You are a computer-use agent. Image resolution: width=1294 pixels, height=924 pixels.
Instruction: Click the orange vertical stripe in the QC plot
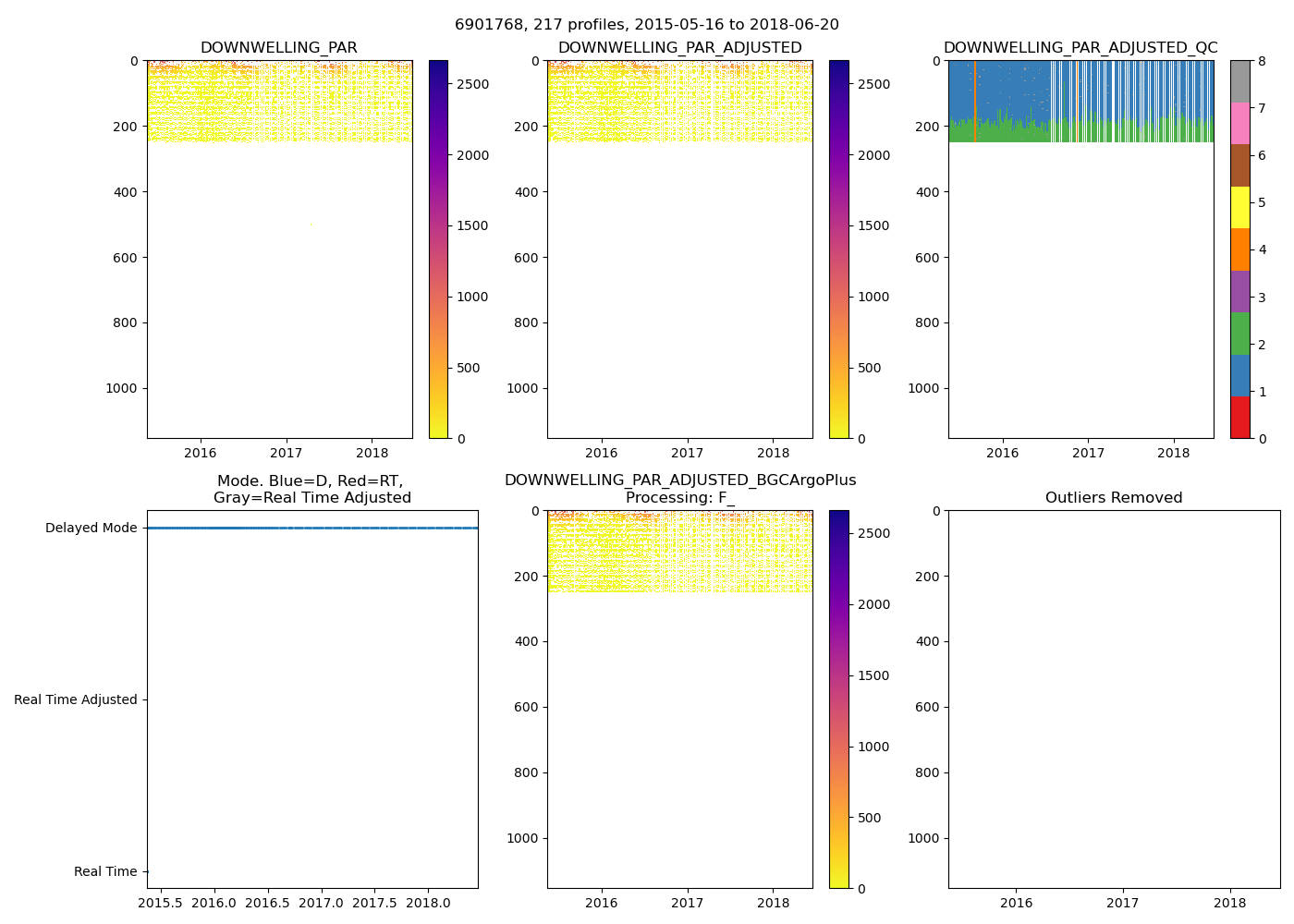pos(974,102)
